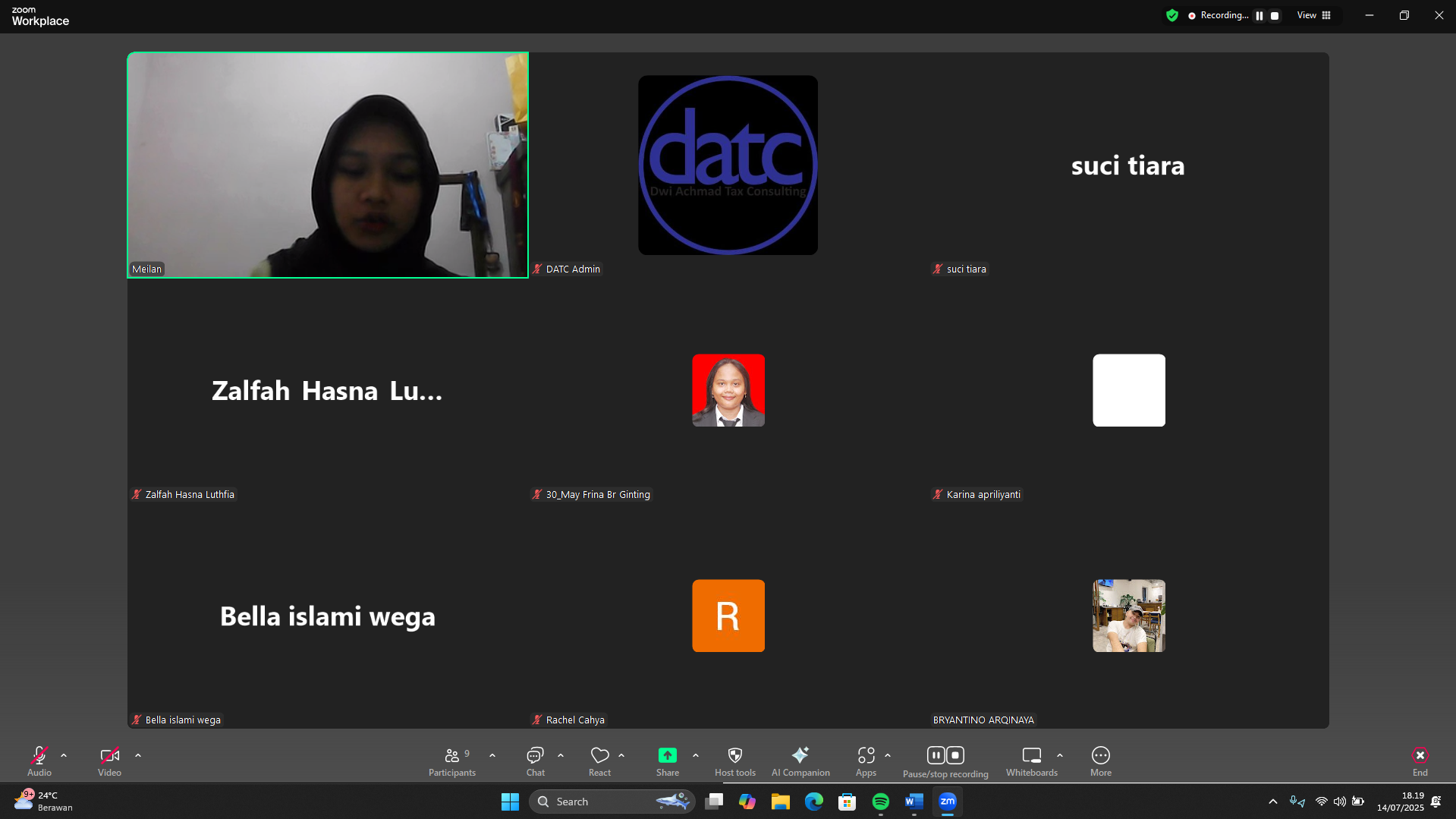Open the Participants list
The height and width of the screenshot is (819, 1456).
451,761
